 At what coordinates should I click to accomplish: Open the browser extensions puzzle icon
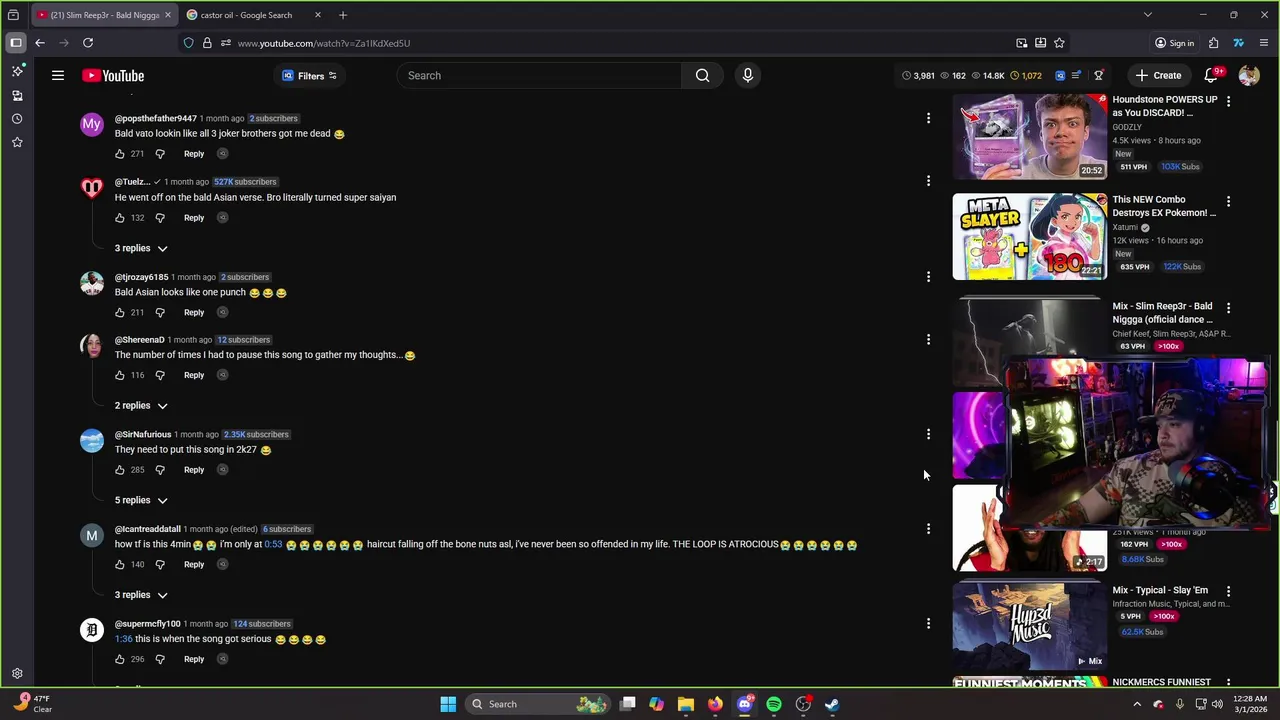point(1213,43)
